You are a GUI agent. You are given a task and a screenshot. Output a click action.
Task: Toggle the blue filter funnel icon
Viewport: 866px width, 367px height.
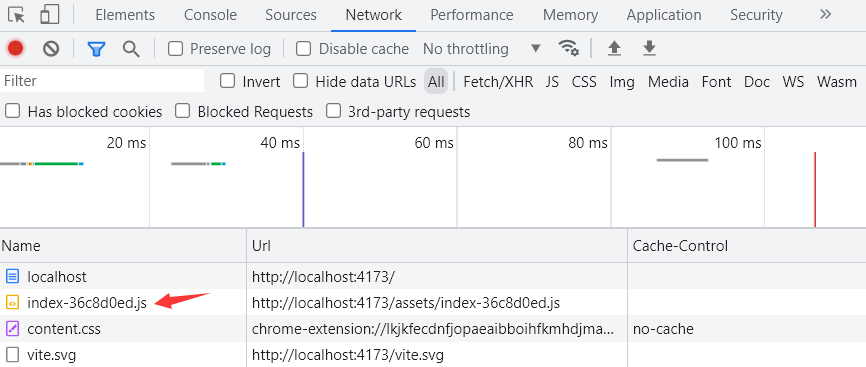click(96, 49)
